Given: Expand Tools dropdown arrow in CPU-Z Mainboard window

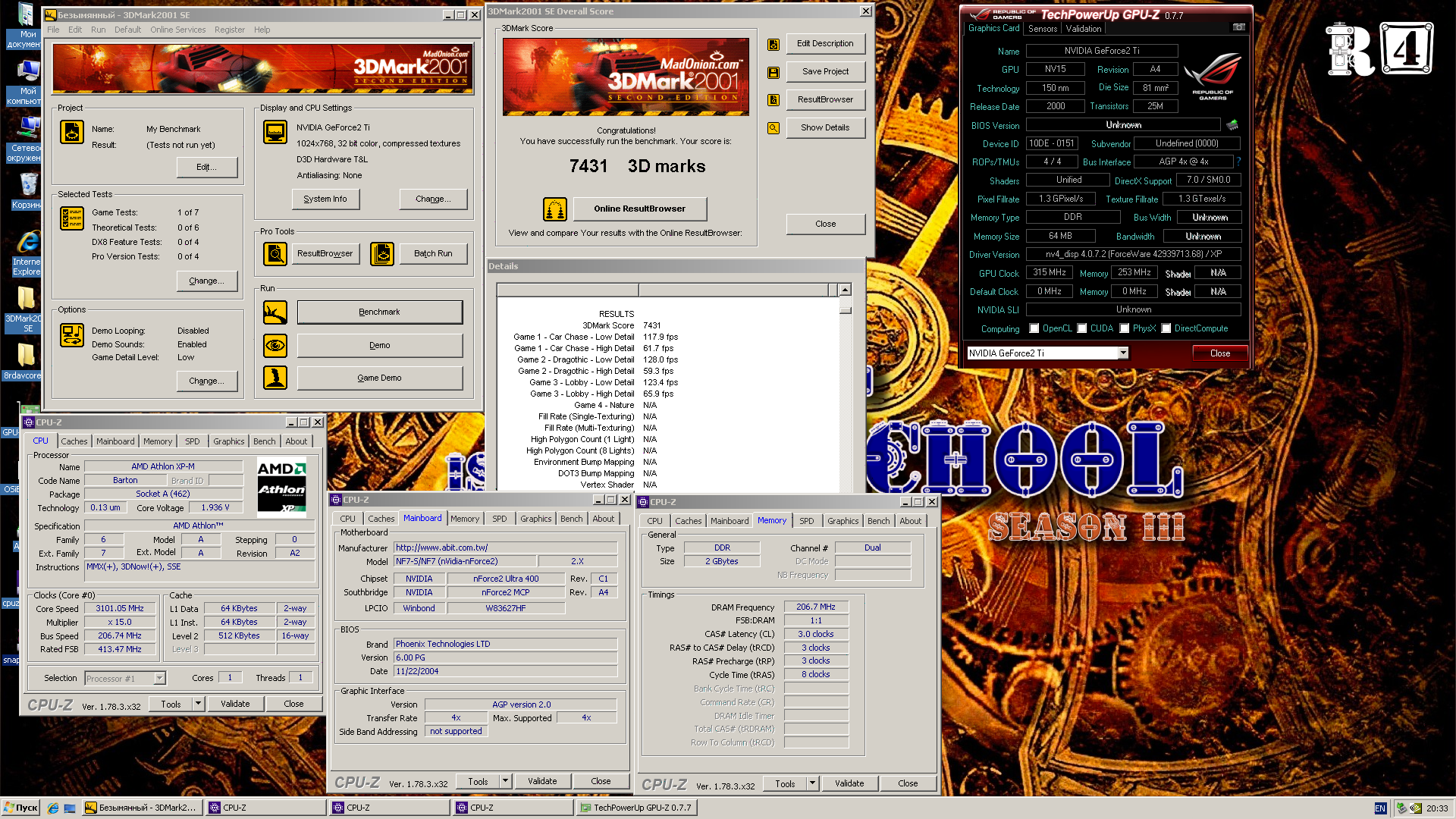Looking at the screenshot, I should pyautogui.click(x=505, y=781).
